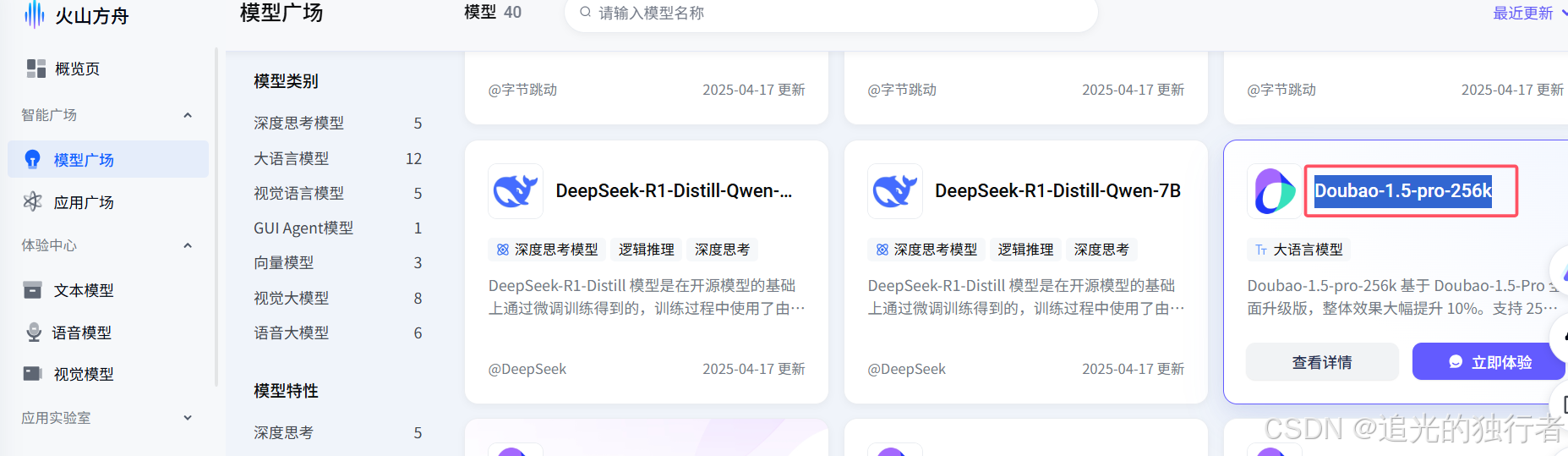Click the truncated DeepSeek-R1-Distill-Qwen-... title
Image resolution: width=1568 pixels, height=456 pixels.
click(674, 191)
